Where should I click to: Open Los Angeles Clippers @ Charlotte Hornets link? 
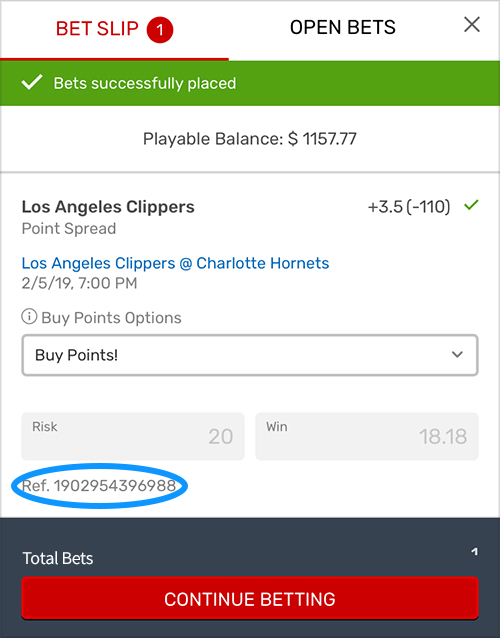(175, 263)
